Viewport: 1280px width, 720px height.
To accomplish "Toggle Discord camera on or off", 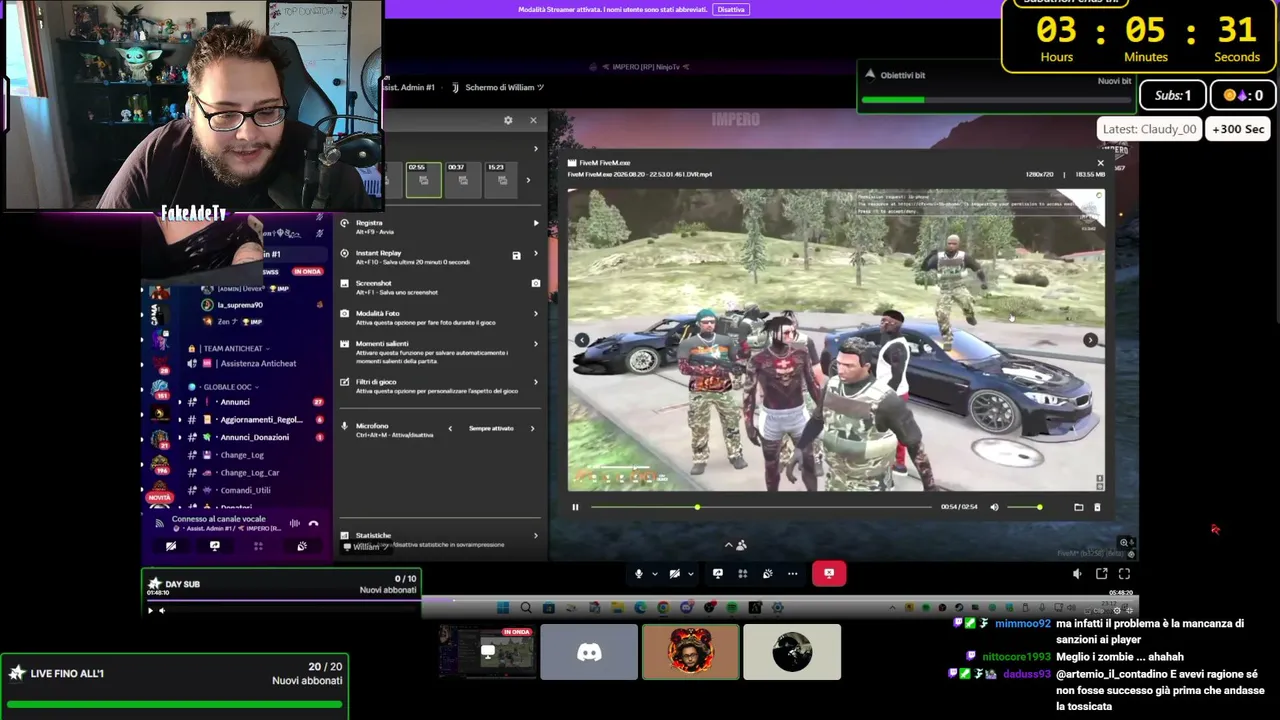I will click(x=674, y=574).
